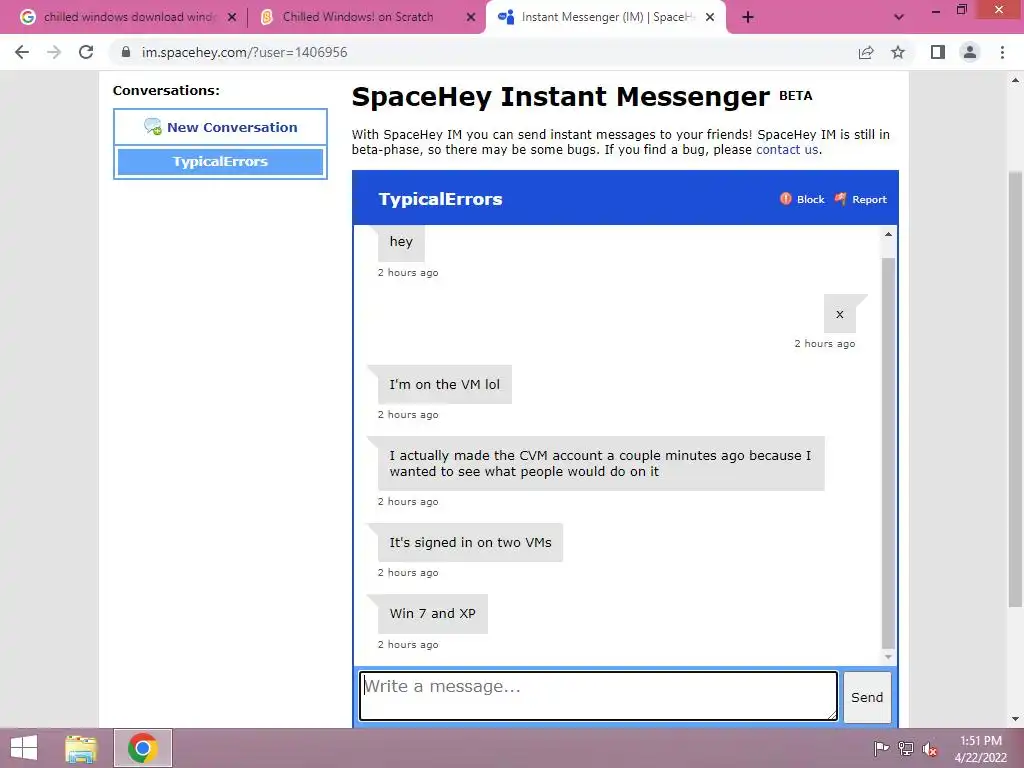Click the red Block icon
The image size is (1024, 768).
(x=786, y=199)
